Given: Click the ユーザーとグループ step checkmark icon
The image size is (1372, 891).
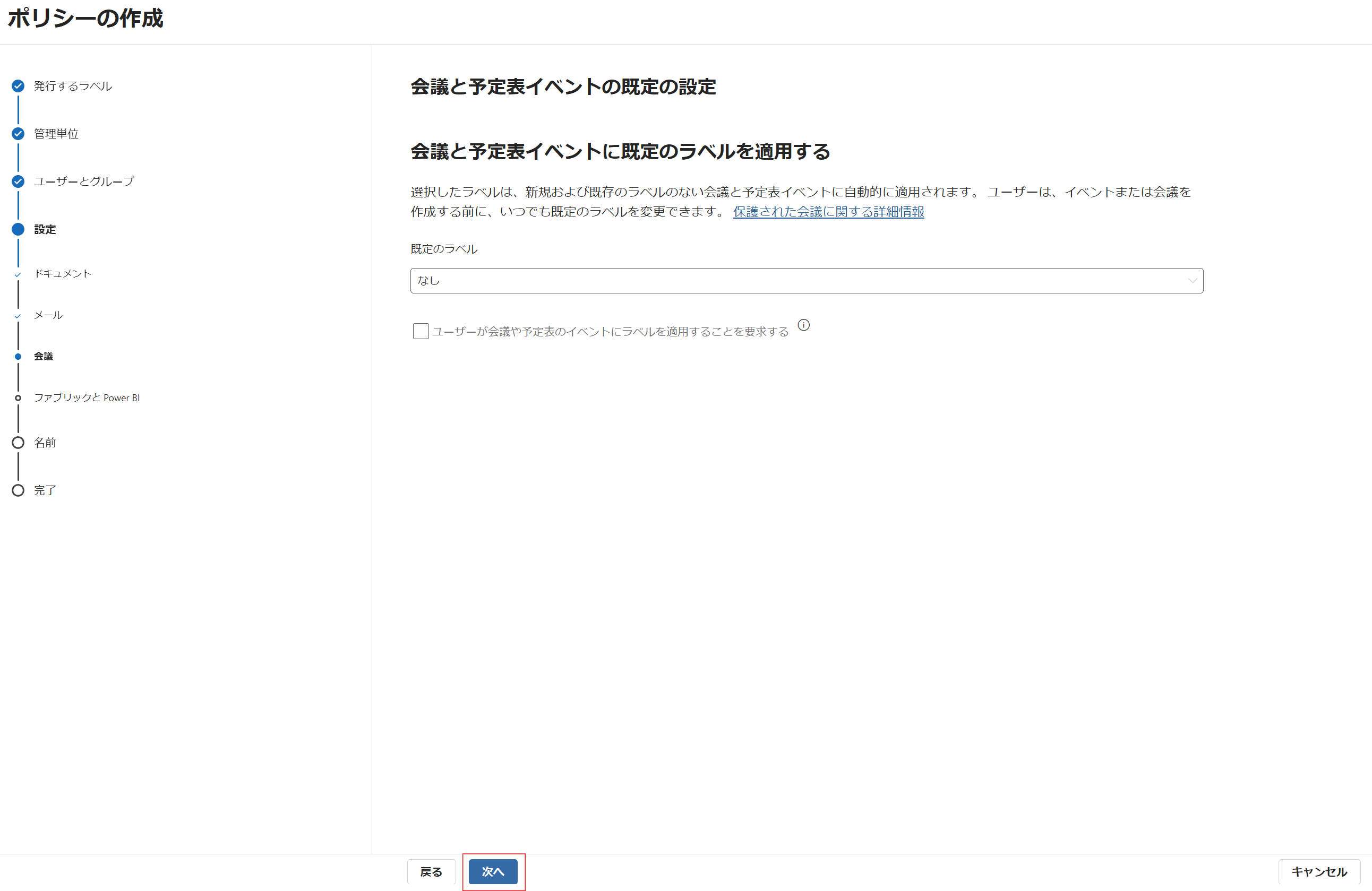Looking at the screenshot, I should tap(18, 181).
